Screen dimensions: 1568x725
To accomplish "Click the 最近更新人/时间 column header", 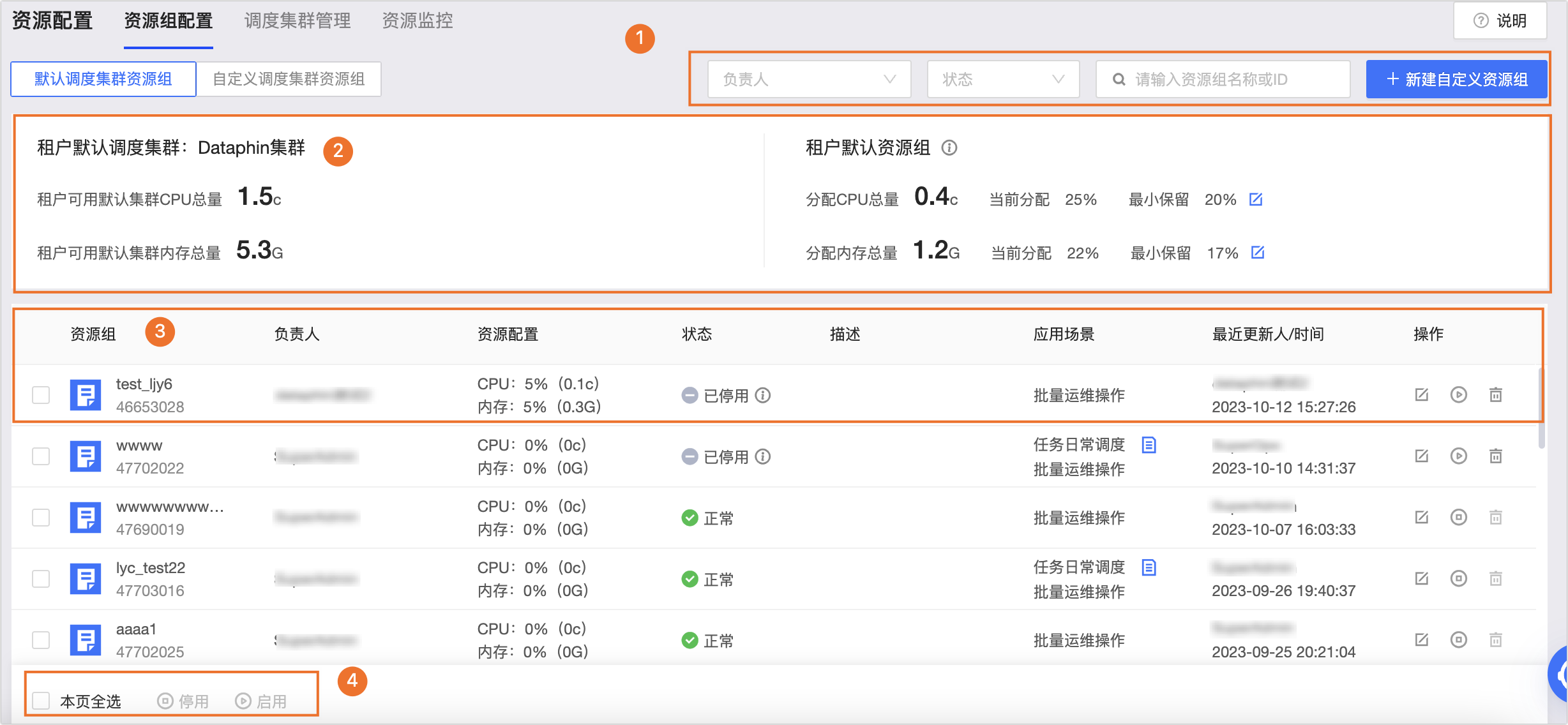I will point(1268,334).
